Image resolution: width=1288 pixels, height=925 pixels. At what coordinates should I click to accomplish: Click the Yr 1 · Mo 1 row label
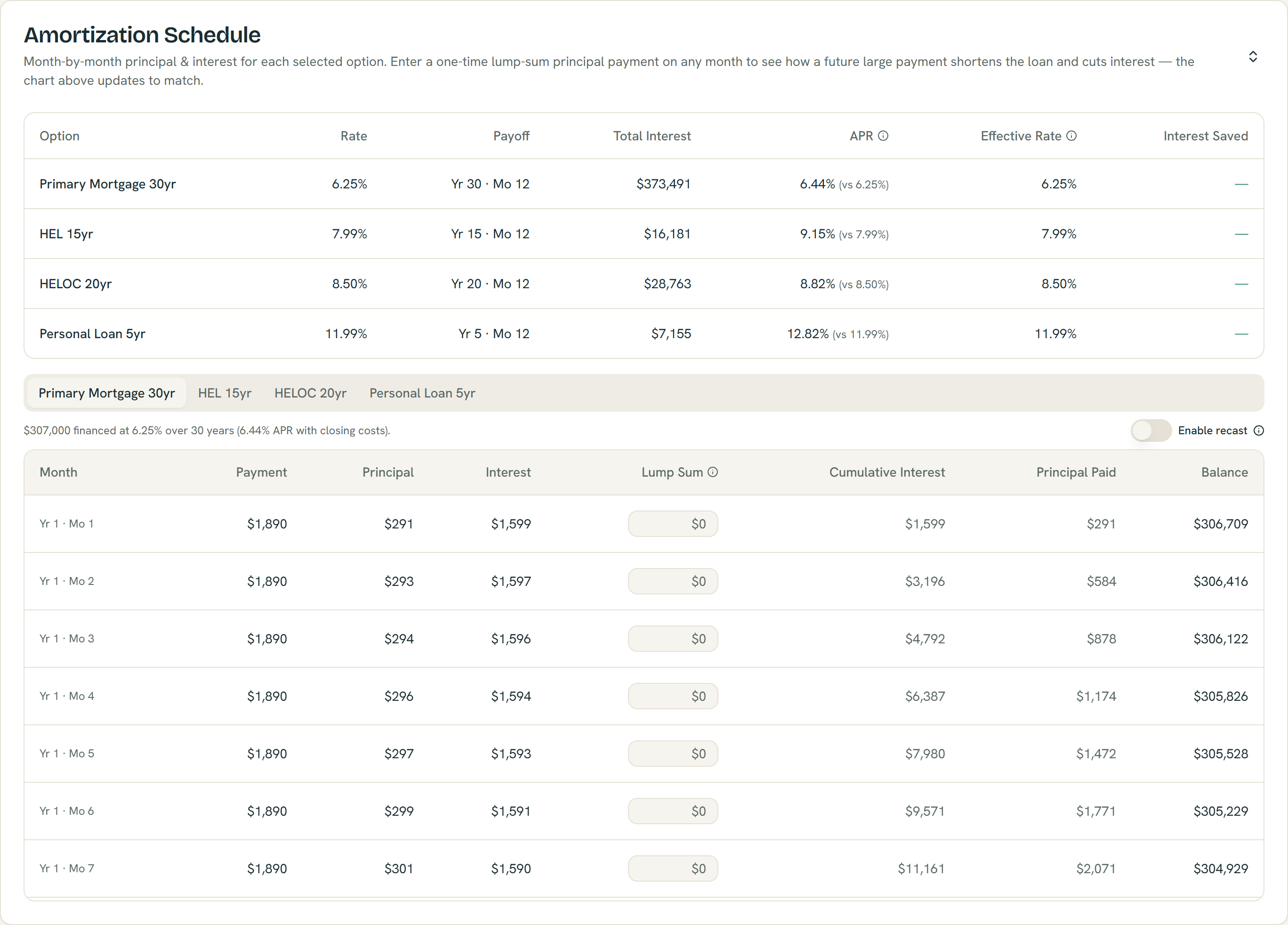point(66,524)
